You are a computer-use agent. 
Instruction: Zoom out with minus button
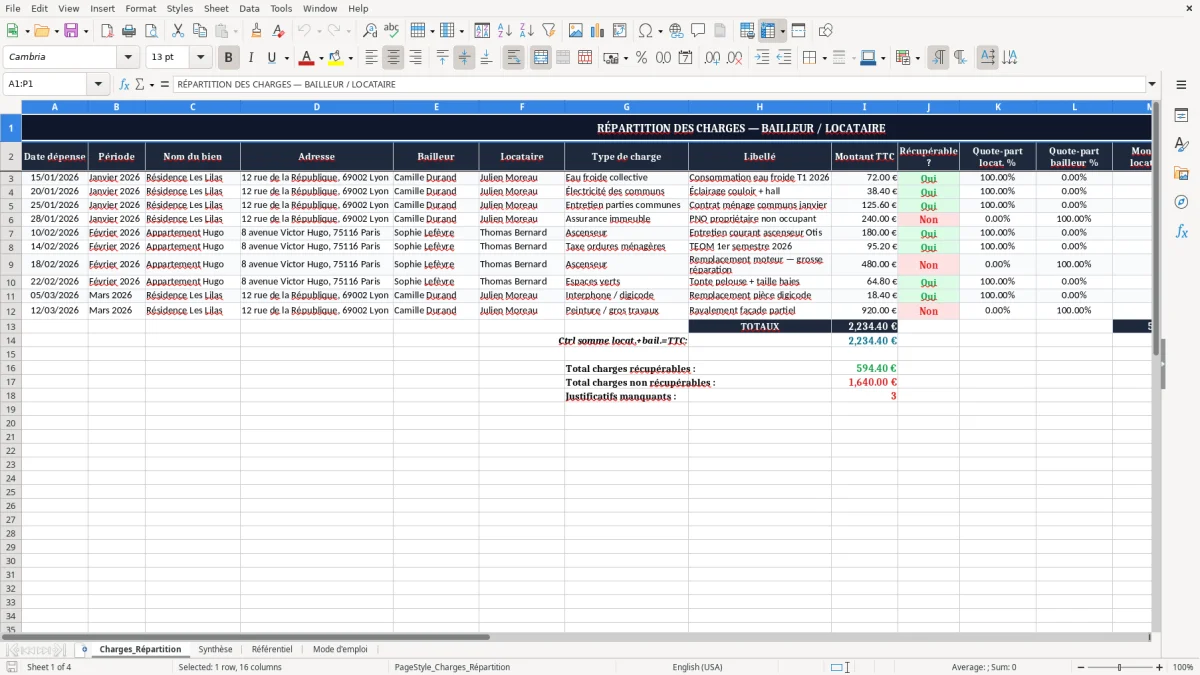coord(1080,667)
